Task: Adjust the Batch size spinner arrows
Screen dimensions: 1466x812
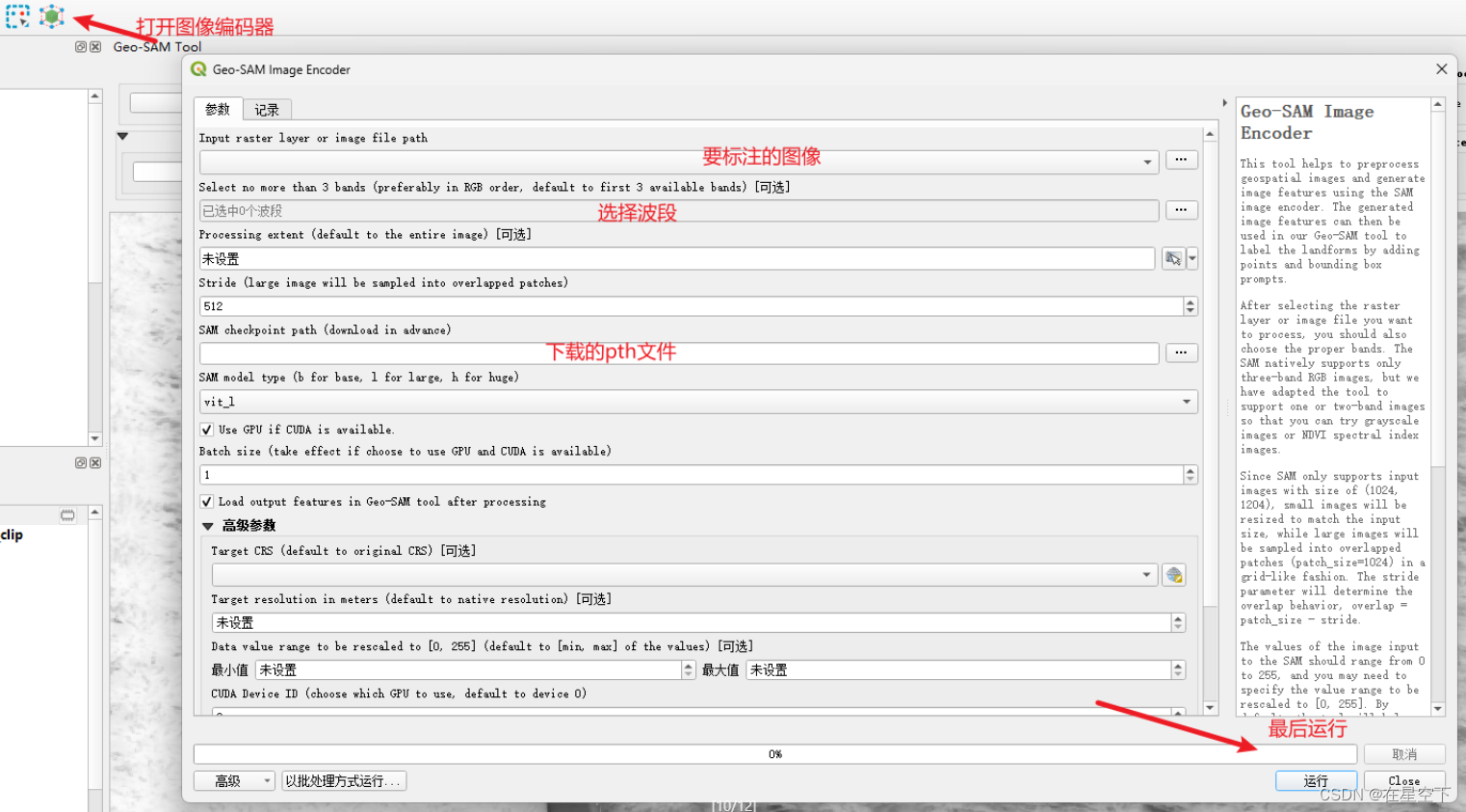Action: (1191, 475)
